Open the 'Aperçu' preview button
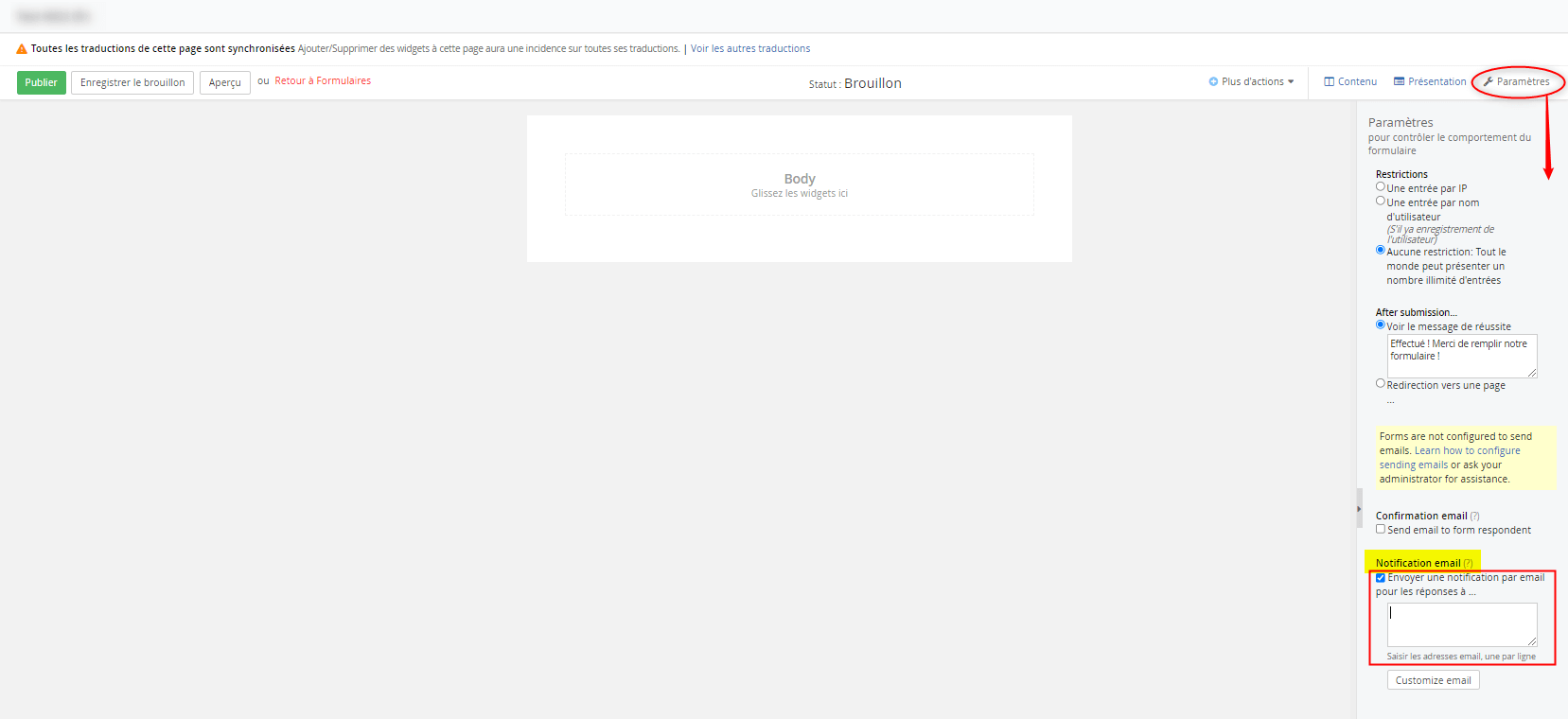1568x719 pixels. point(224,83)
